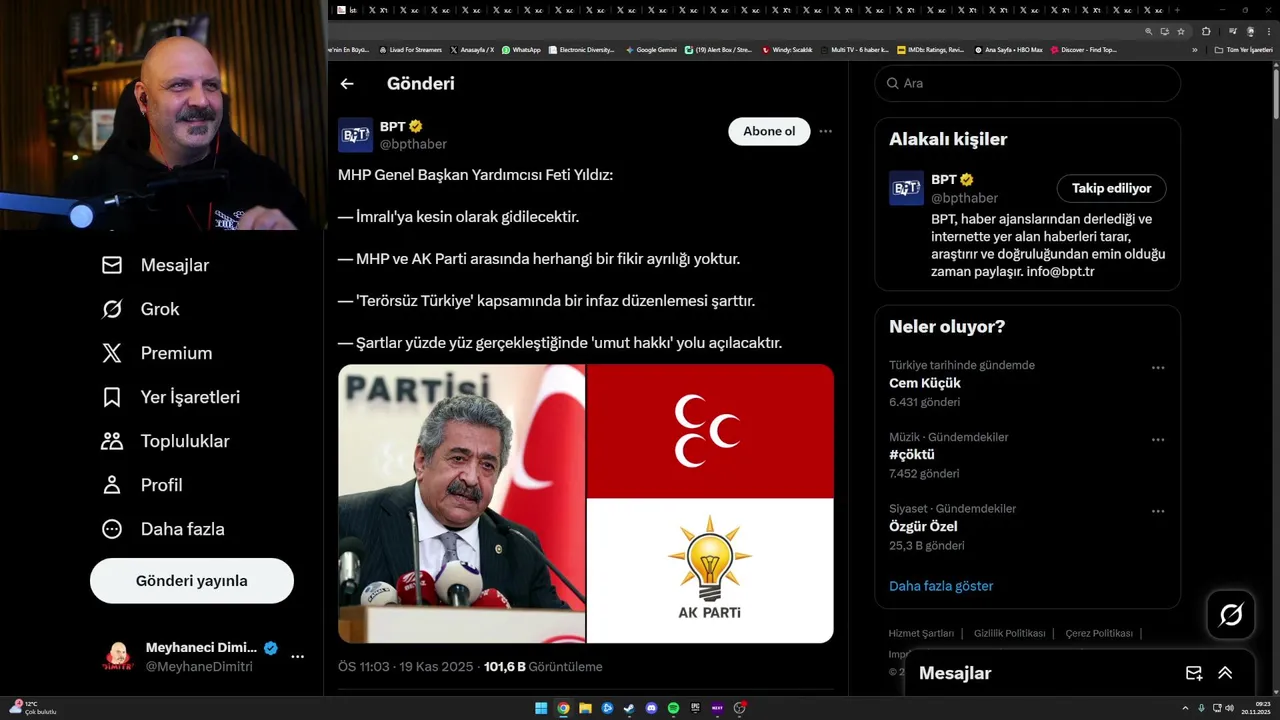The width and height of the screenshot is (1280, 720).
Task: Open the Premium page from sidebar
Action: tap(157, 353)
